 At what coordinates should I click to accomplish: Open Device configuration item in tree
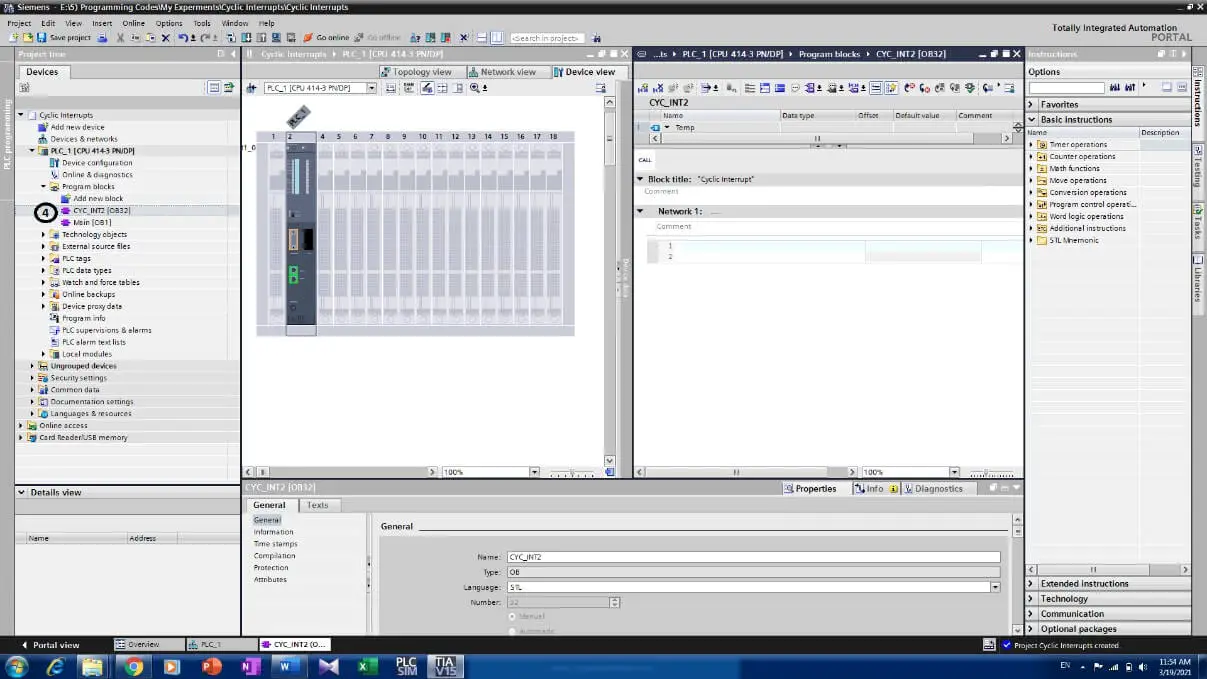[x=97, y=162]
